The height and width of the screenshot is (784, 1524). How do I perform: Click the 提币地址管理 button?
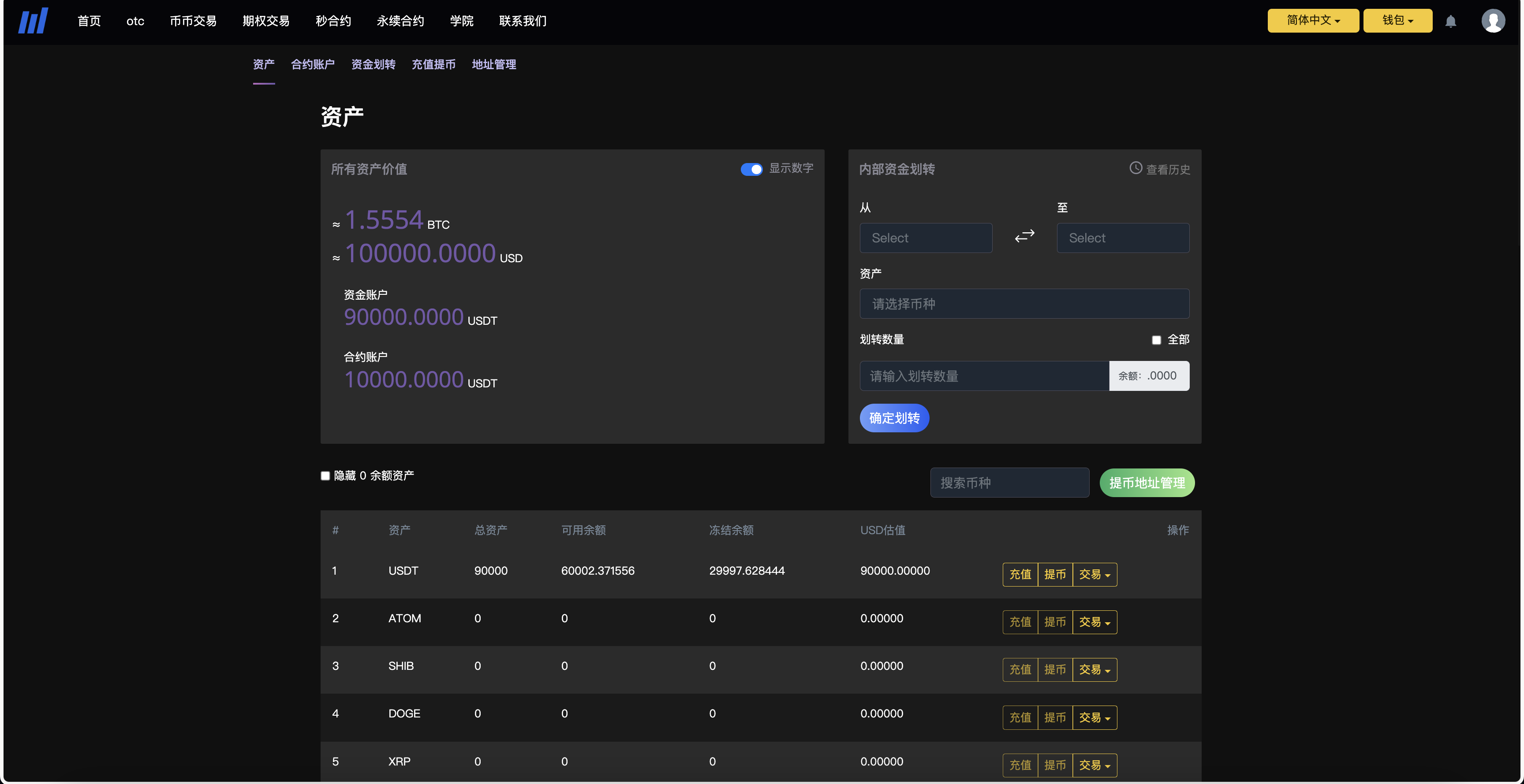pyautogui.click(x=1147, y=483)
